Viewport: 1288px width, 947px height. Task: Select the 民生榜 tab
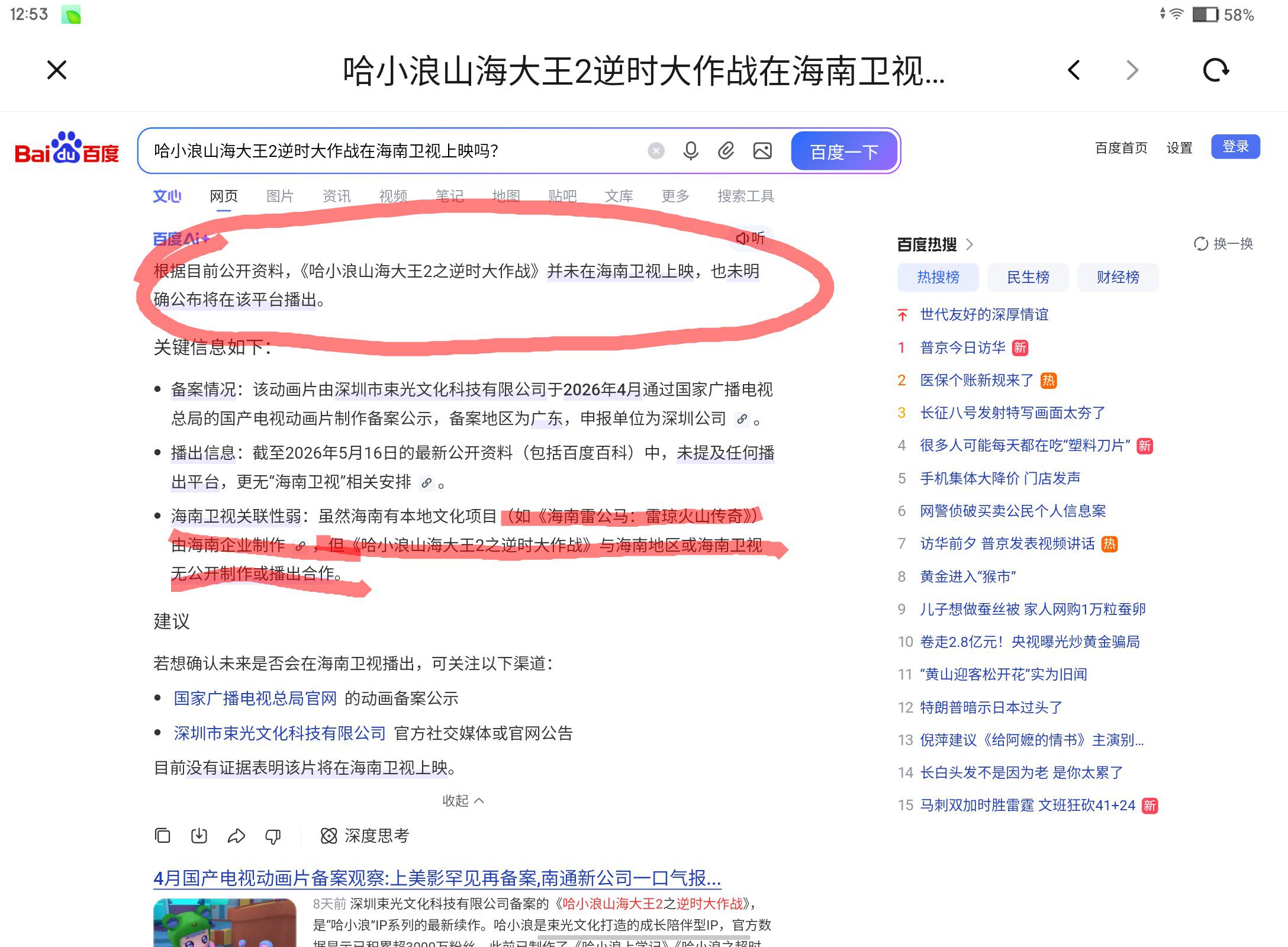1028,277
